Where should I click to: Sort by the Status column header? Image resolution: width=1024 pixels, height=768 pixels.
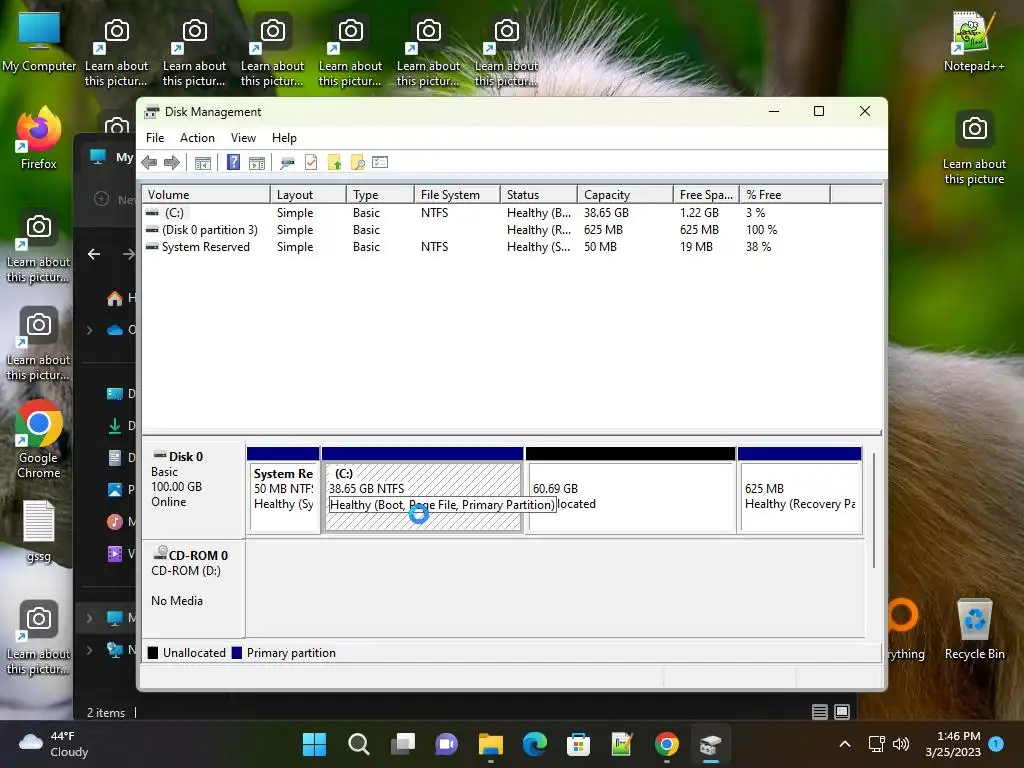539,195
